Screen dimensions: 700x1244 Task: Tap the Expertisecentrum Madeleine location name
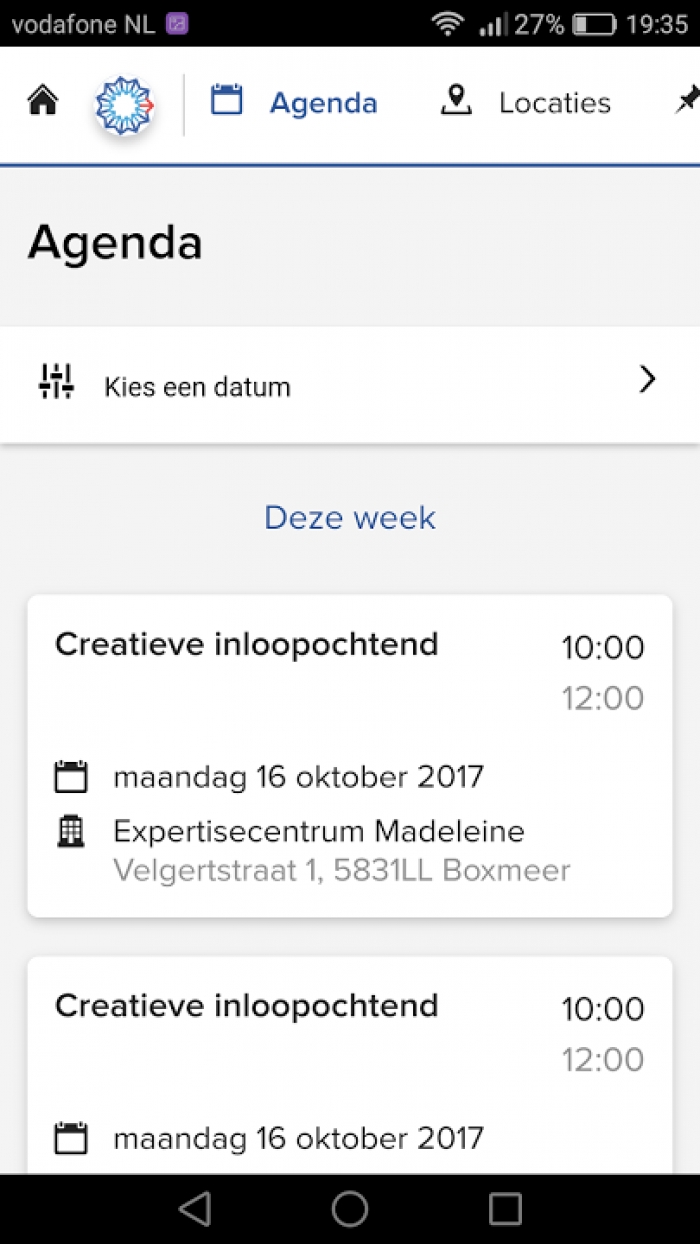point(318,831)
